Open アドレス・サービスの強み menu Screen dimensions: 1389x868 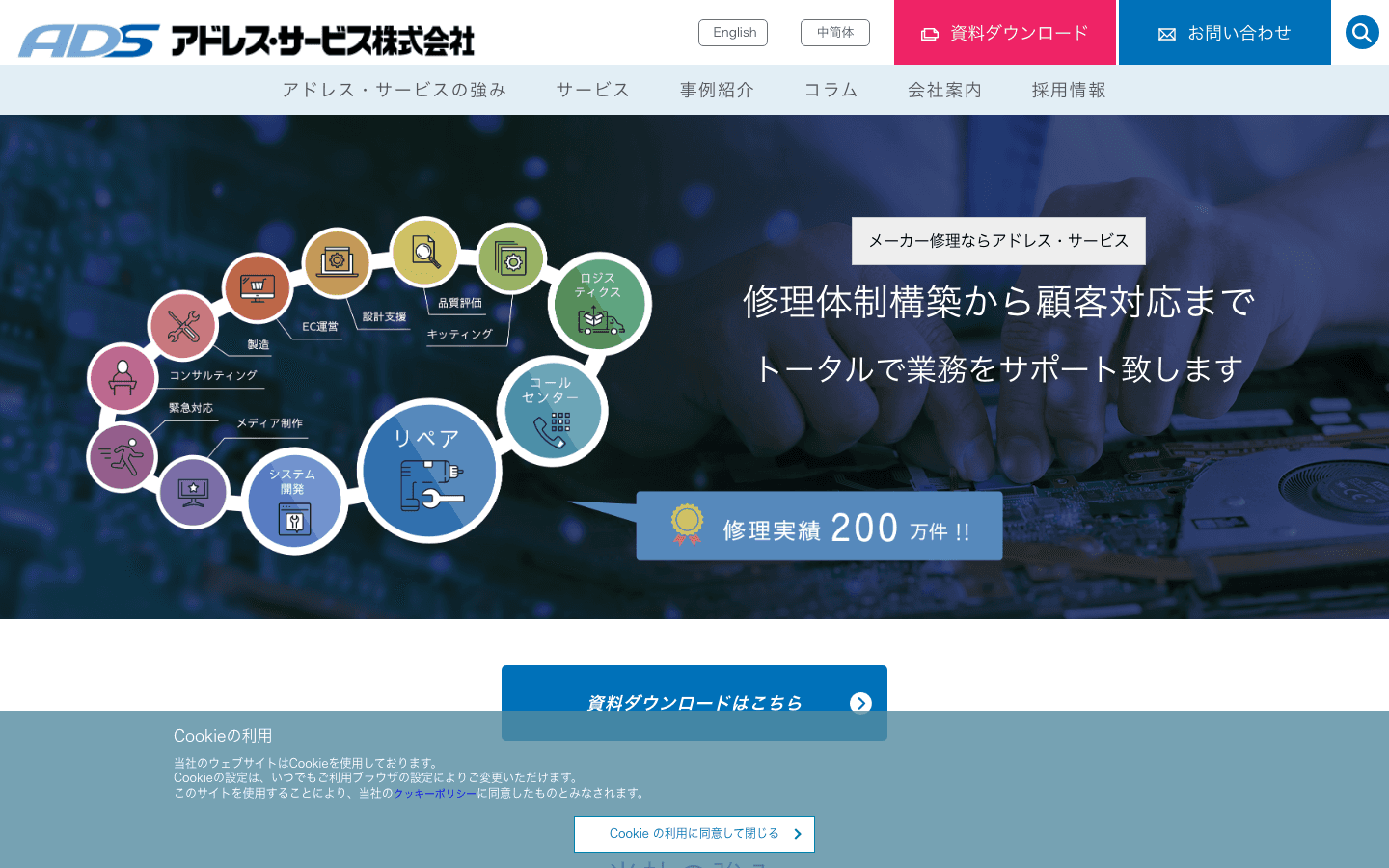(394, 90)
